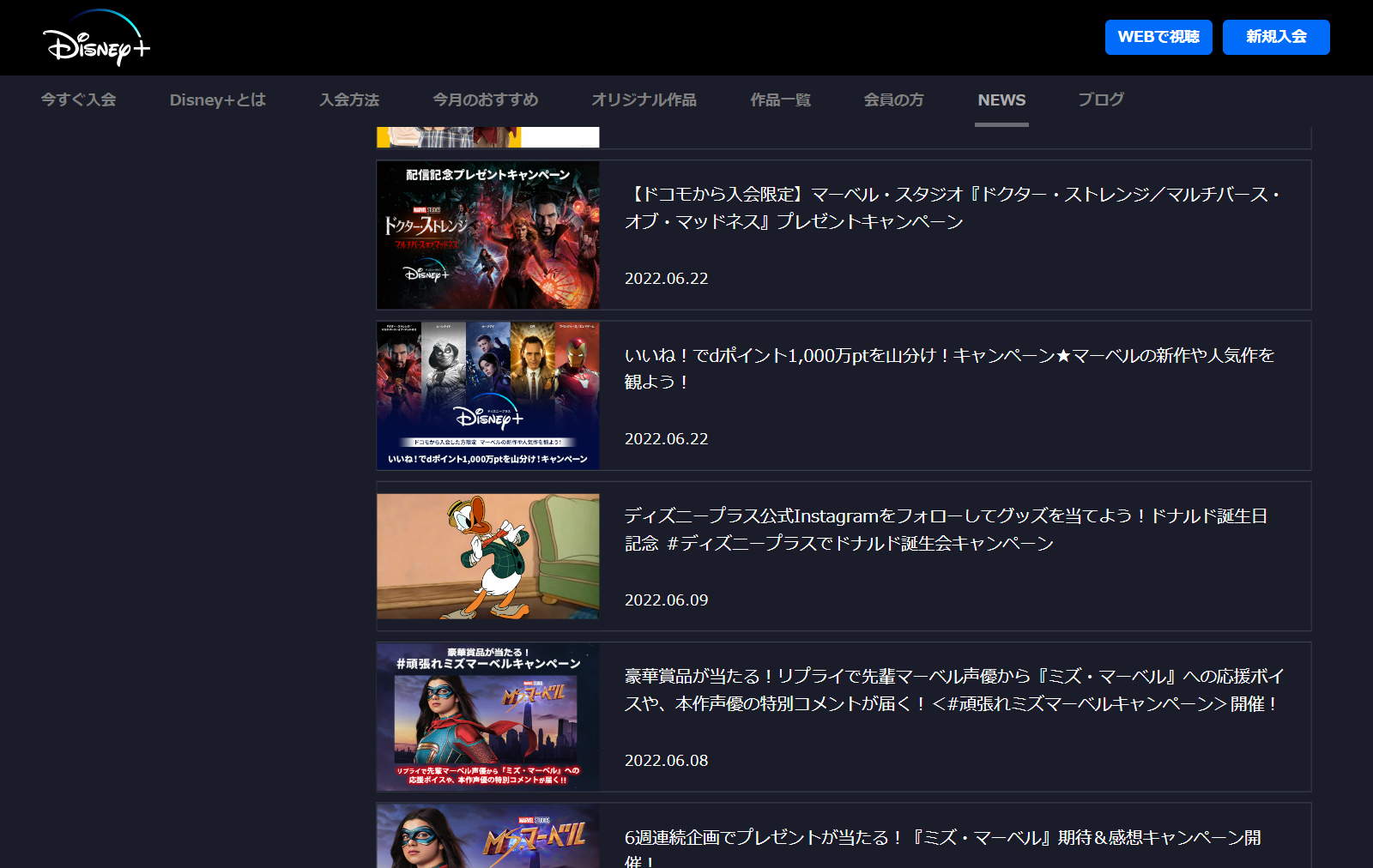Click the 新規入会 button

(x=1275, y=37)
